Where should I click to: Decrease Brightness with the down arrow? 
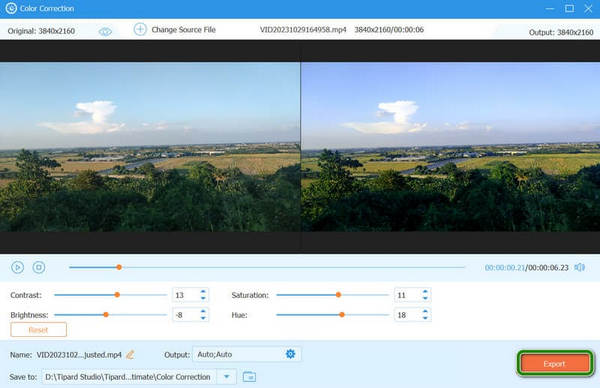203,318
